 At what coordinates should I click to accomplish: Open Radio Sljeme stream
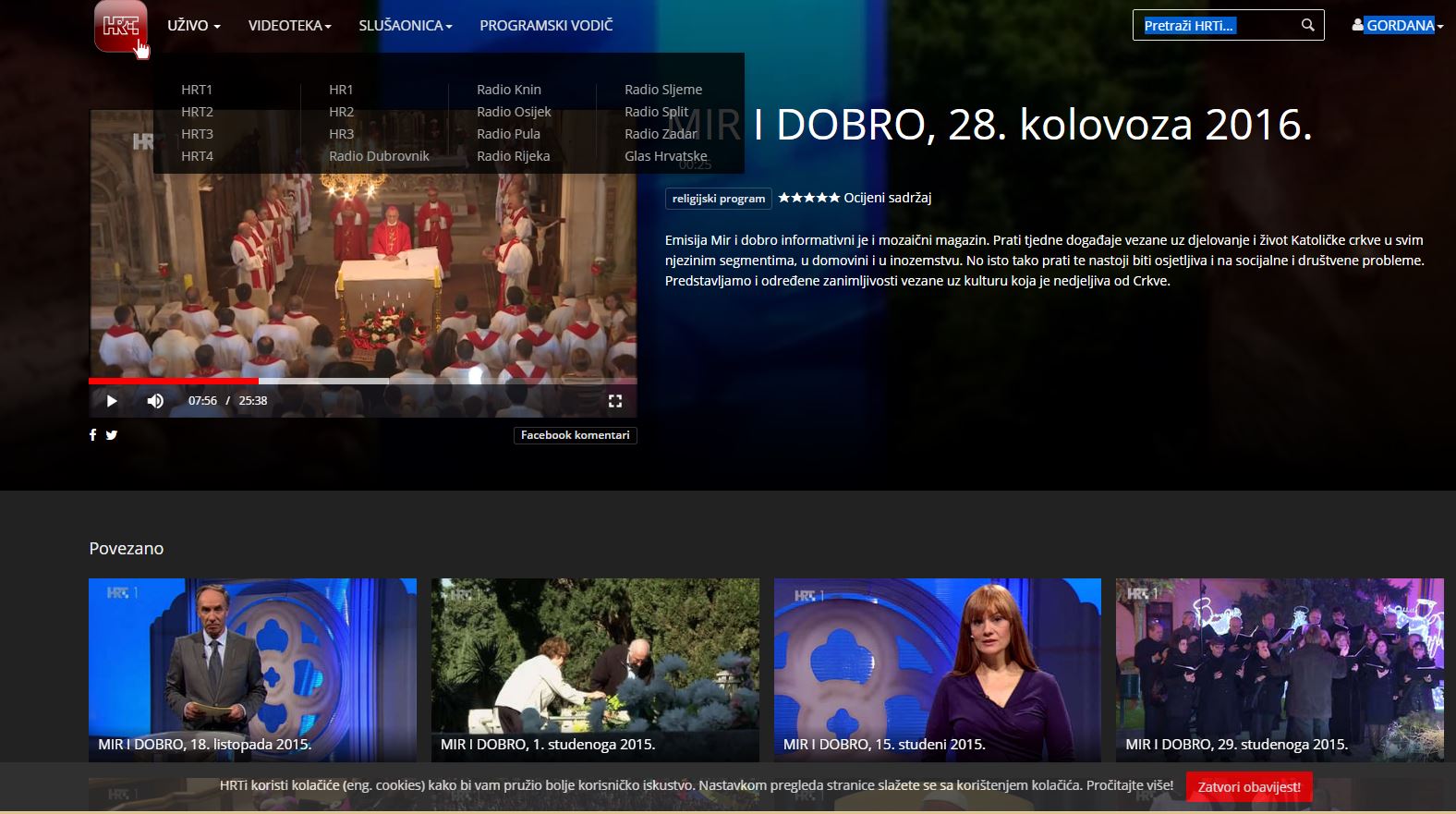(x=663, y=90)
